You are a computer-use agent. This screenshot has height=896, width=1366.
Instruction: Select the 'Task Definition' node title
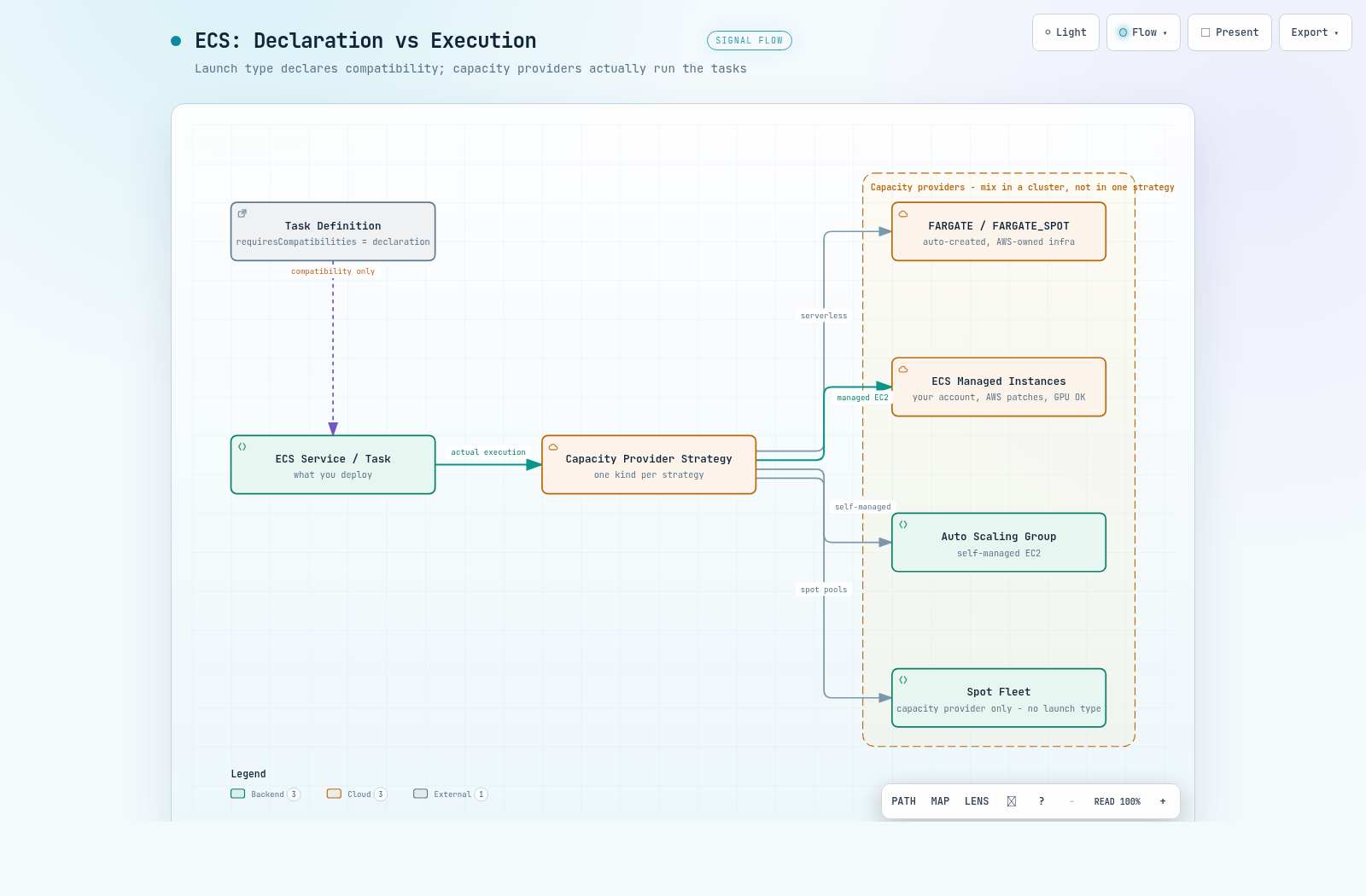click(x=333, y=226)
